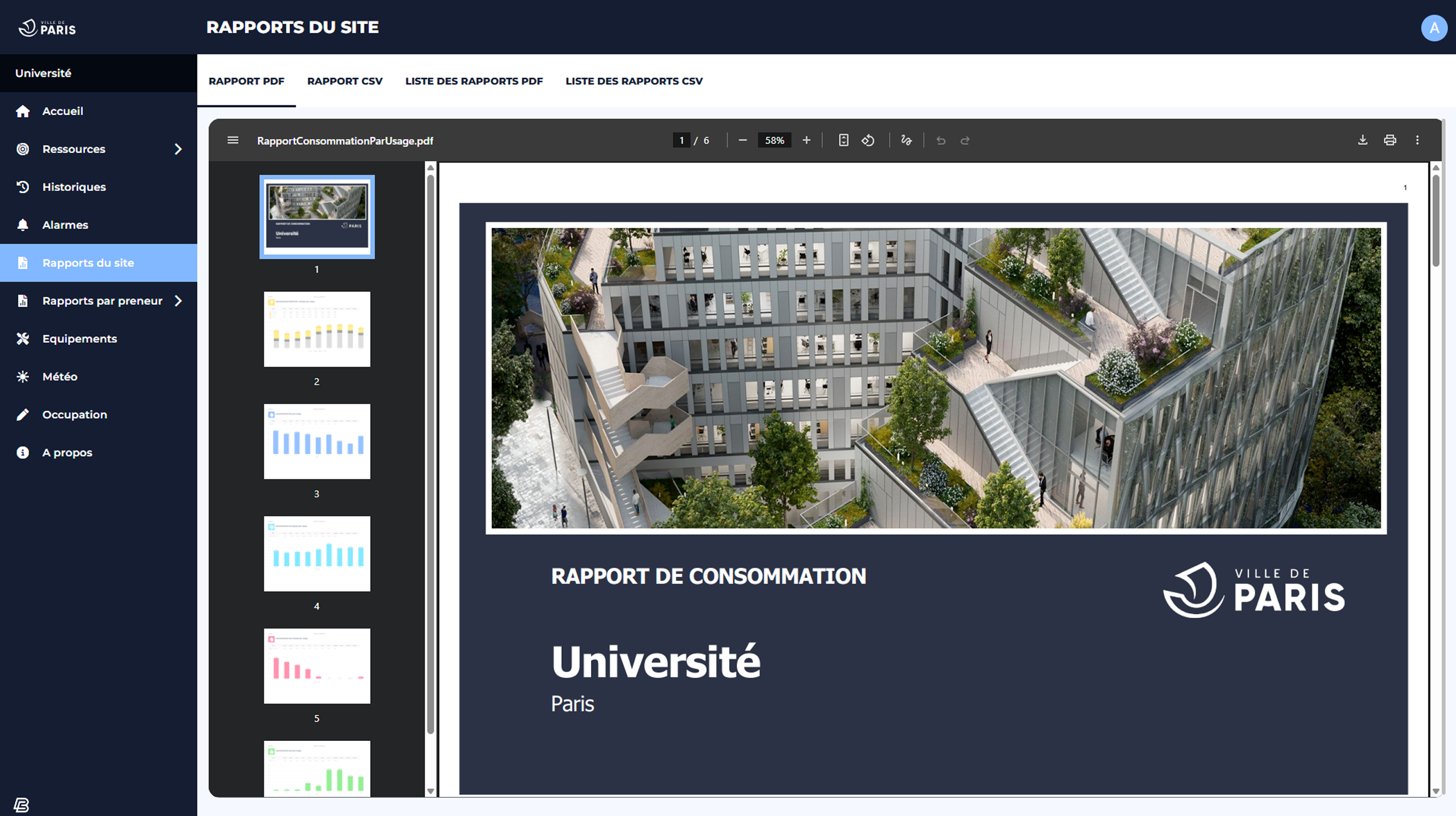This screenshot has width=1456, height=816.
Task: Expand the Ressources submenu chevron
Action: (x=178, y=149)
